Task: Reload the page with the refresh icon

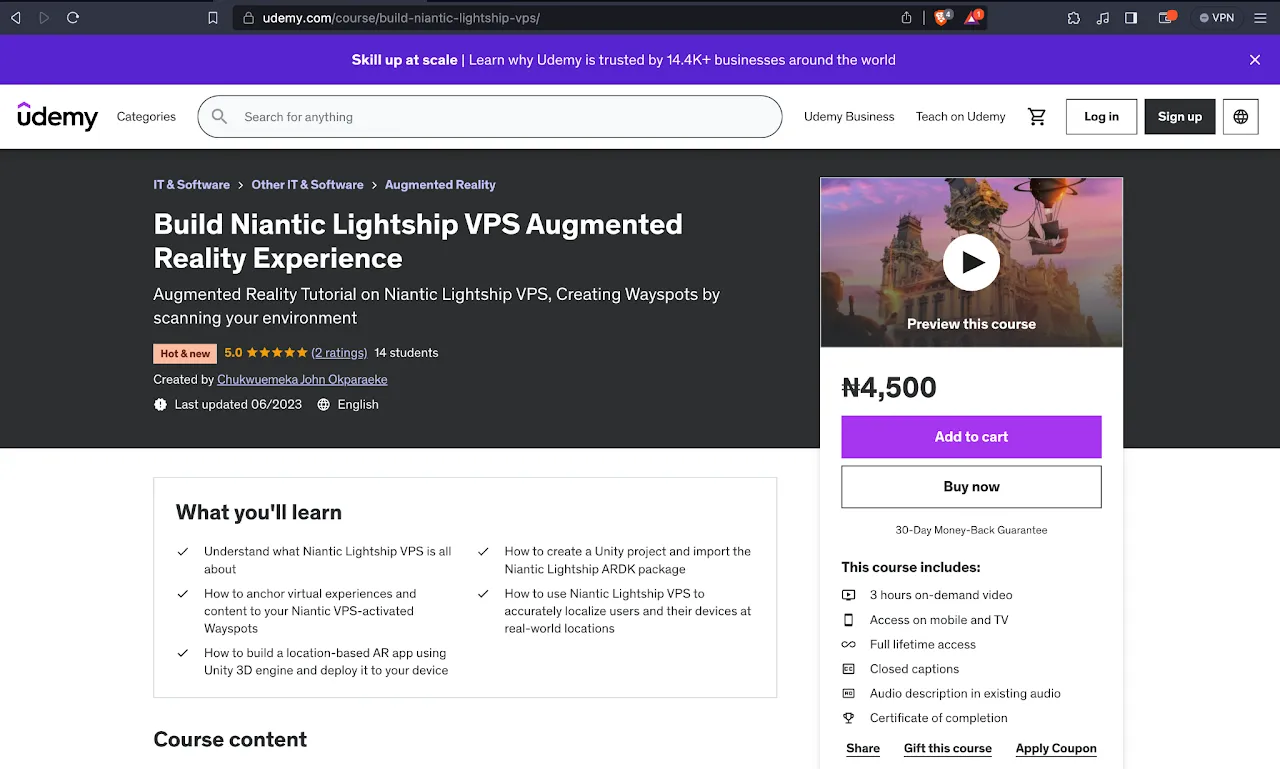Action: pos(73,18)
